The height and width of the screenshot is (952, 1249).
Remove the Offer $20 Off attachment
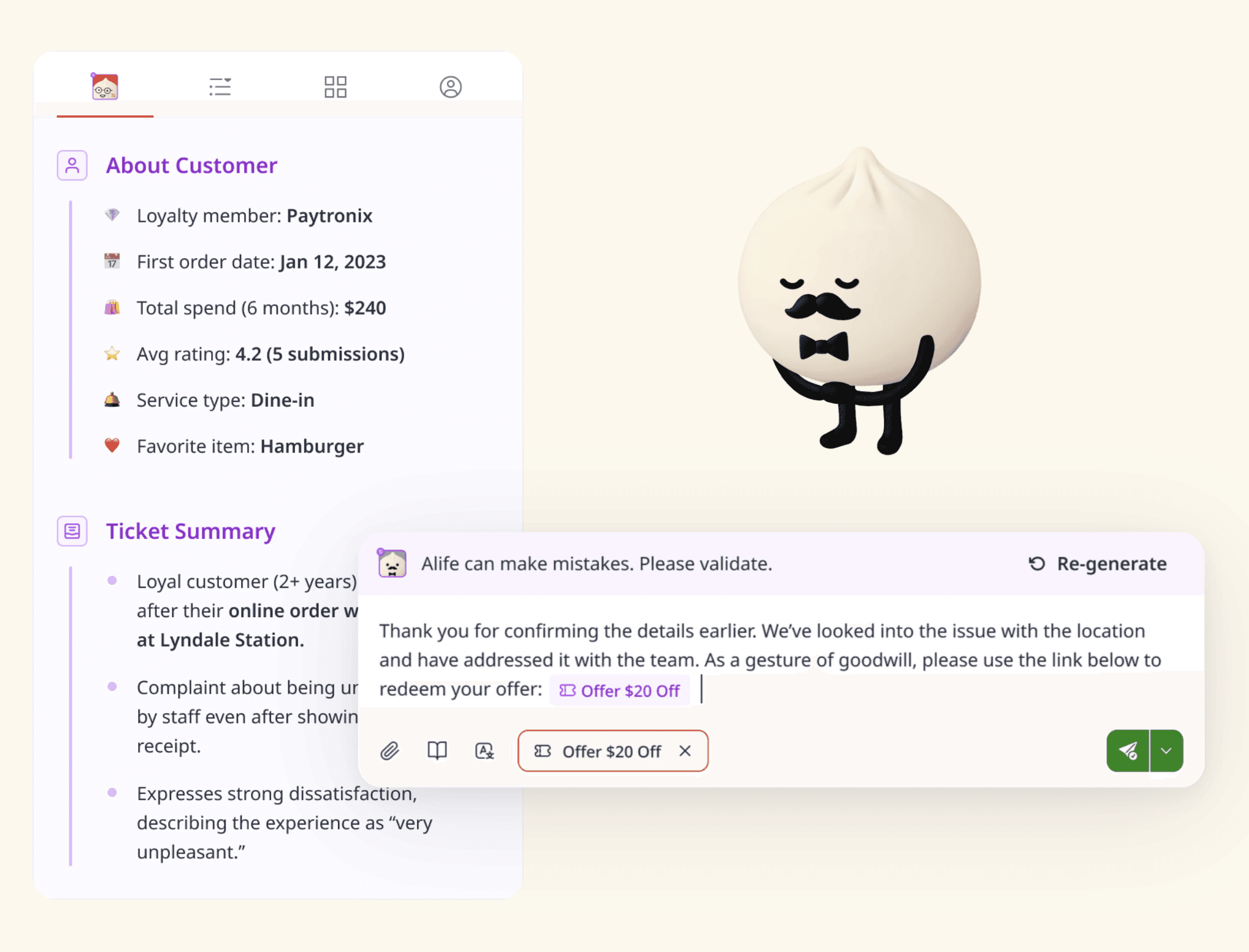pos(686,751)
